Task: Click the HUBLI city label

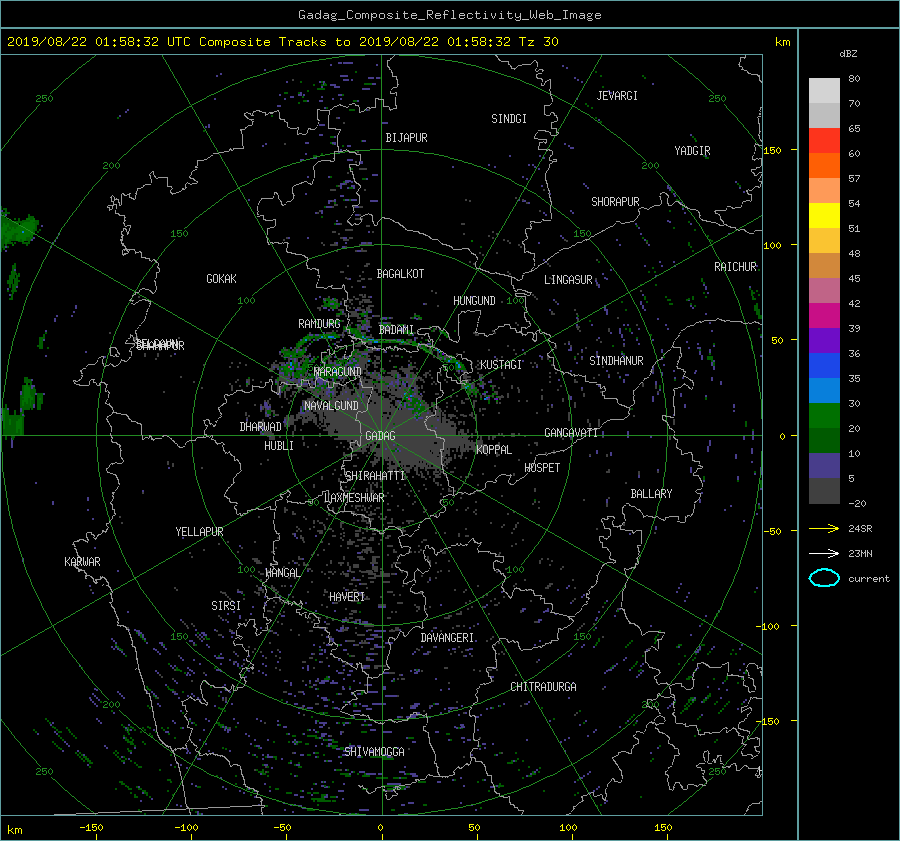Action: pos(279,445)
